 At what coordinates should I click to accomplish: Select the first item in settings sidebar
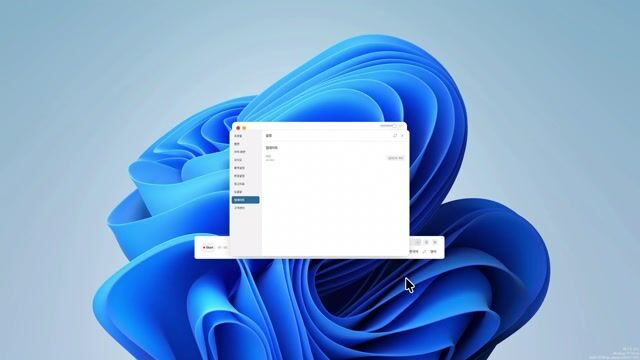238,136
